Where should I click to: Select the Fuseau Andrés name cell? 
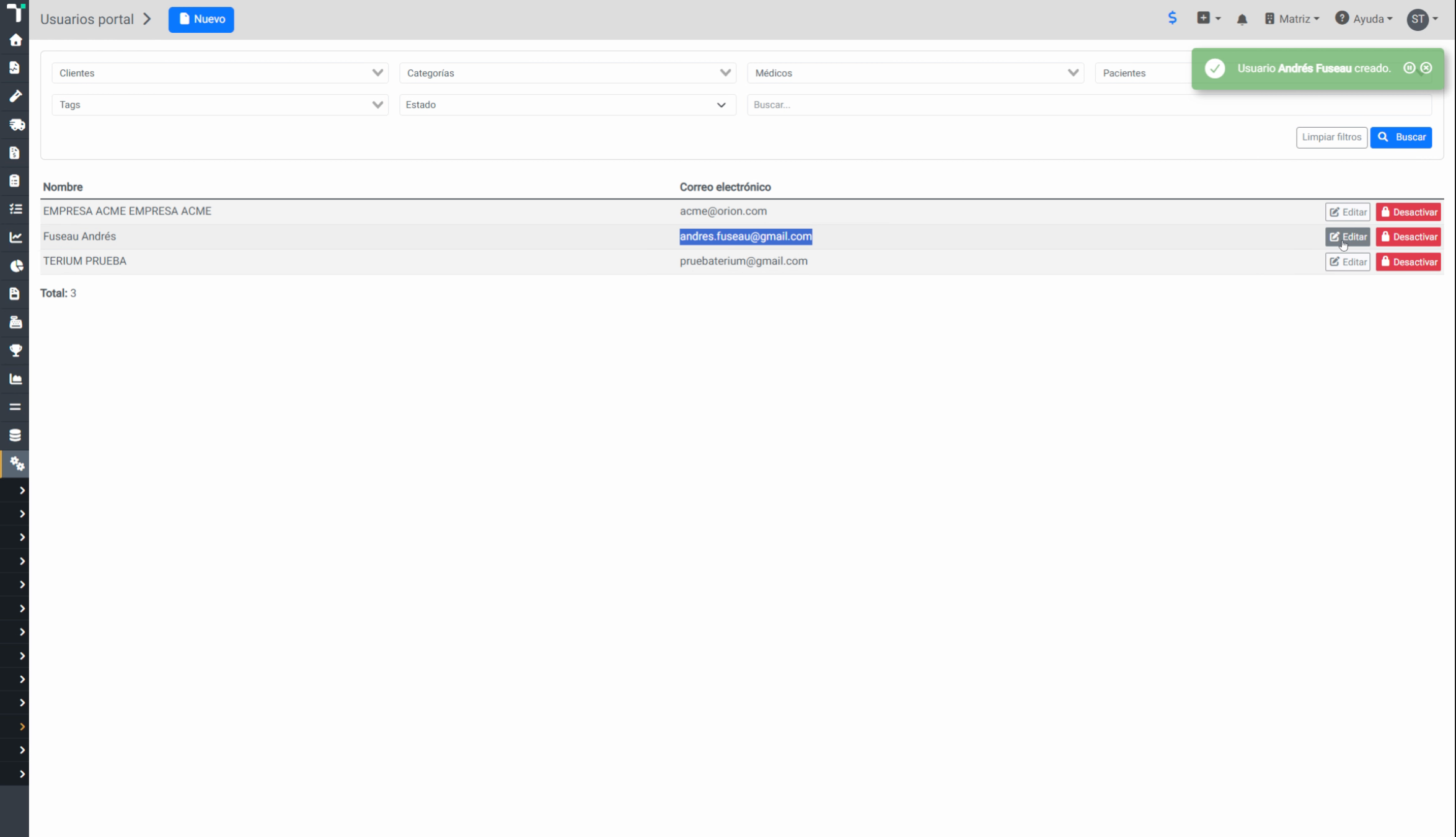(x=79, y=236)
